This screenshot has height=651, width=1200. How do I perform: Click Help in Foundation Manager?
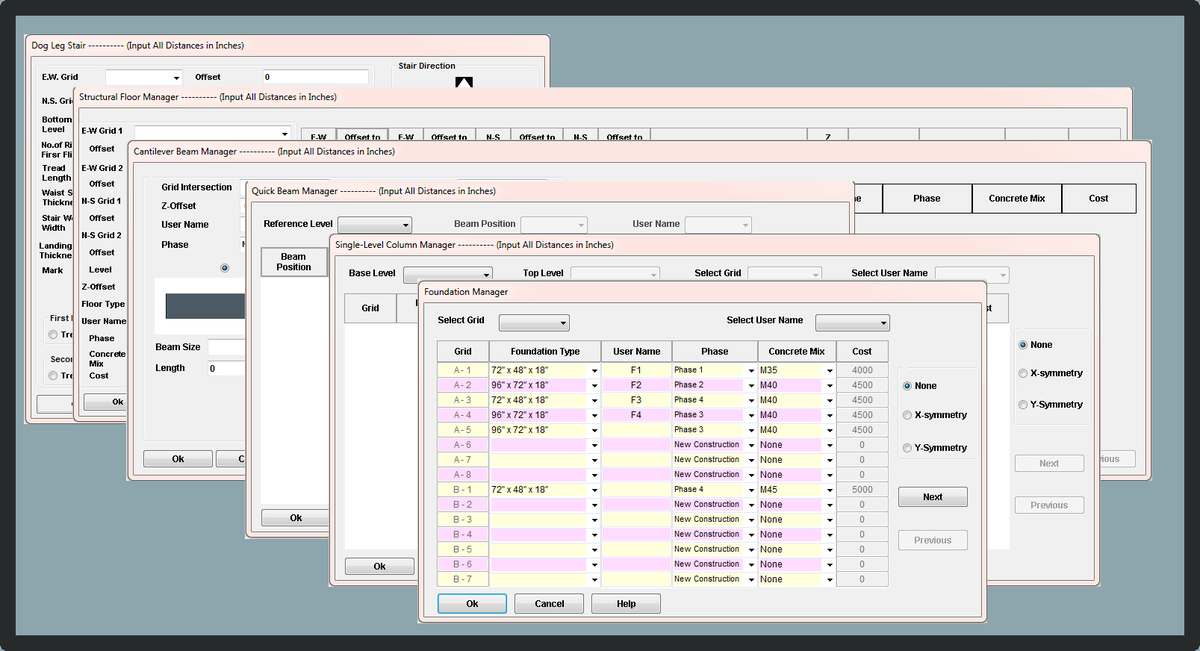(x=626, y=604)
